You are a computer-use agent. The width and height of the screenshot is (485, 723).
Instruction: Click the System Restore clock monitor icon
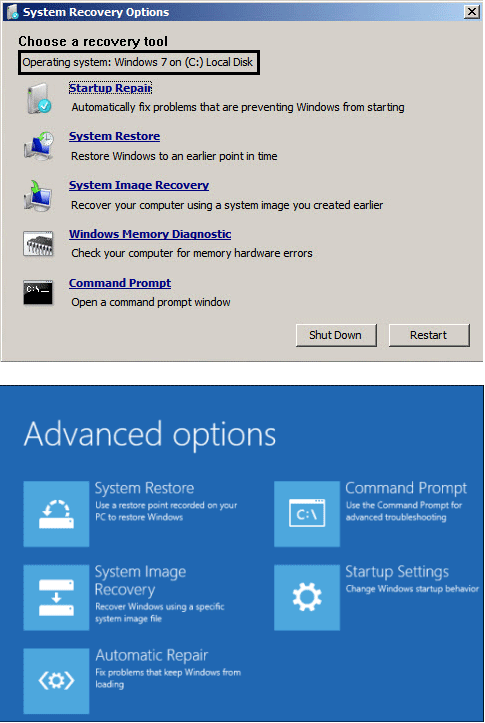tap(39, 146)
